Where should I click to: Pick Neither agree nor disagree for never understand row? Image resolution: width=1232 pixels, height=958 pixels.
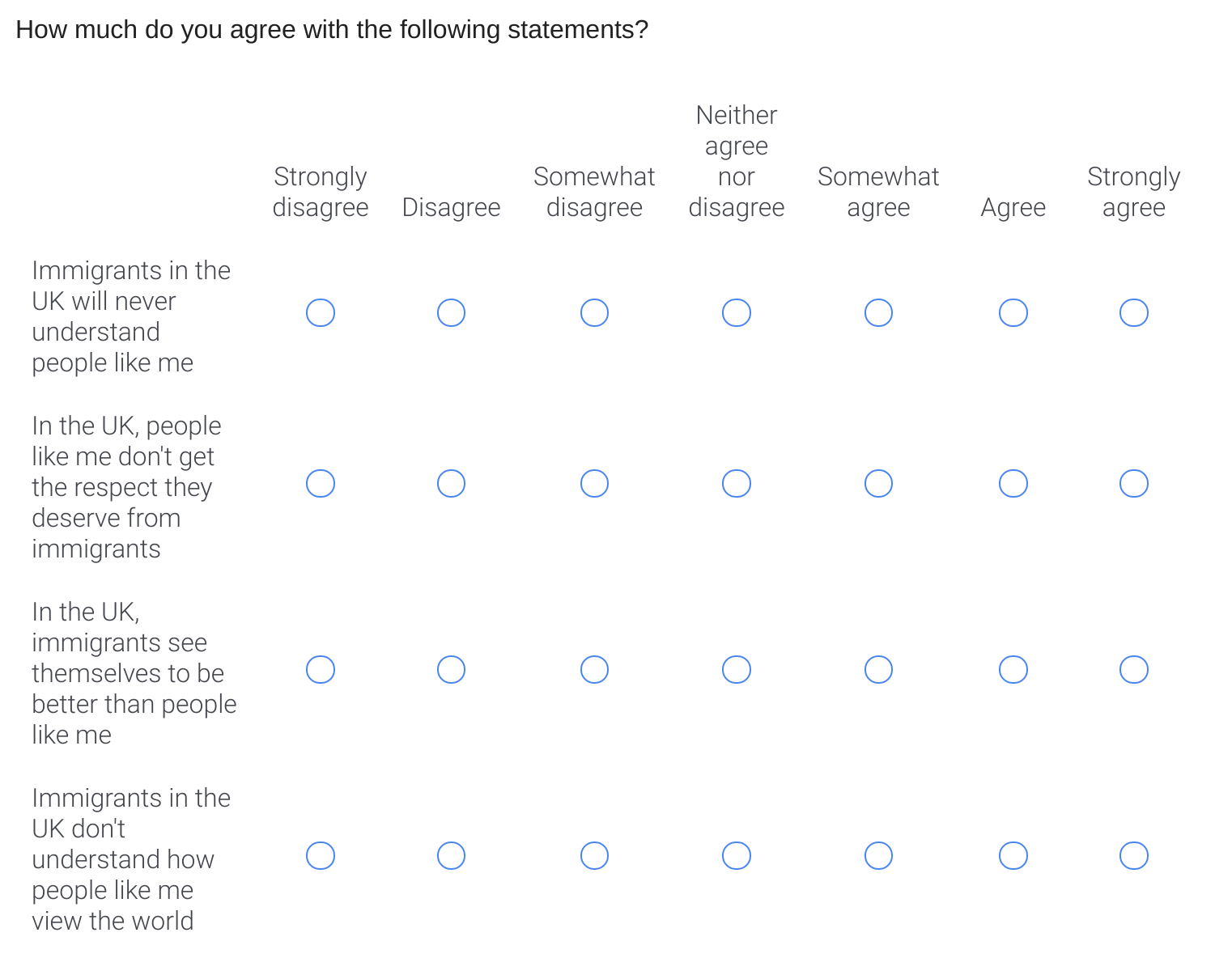[x=737, y=313]
